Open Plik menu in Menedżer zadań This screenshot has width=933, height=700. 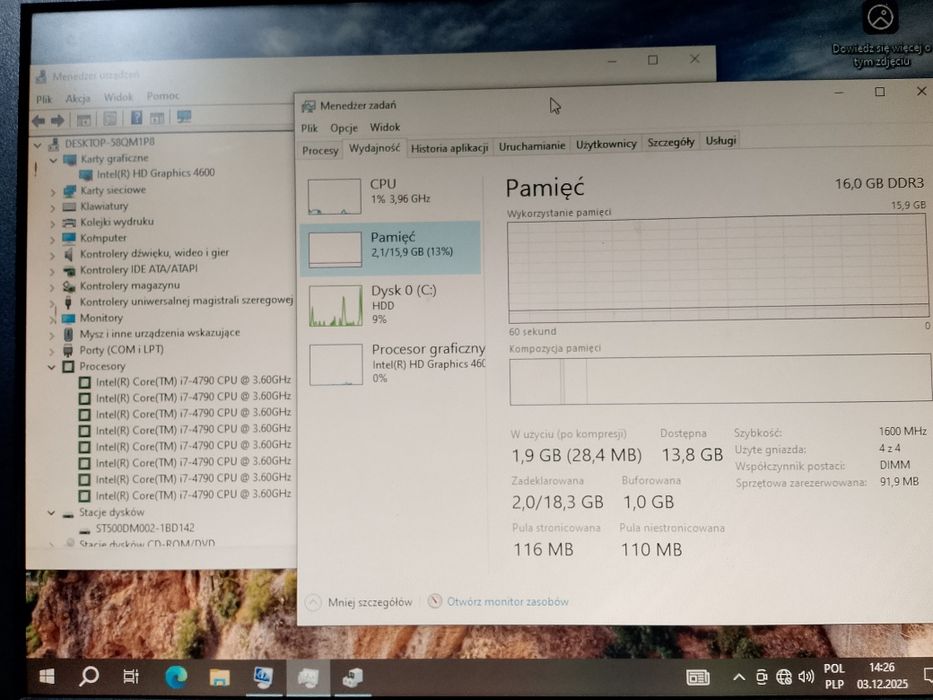tap(309, 128)
